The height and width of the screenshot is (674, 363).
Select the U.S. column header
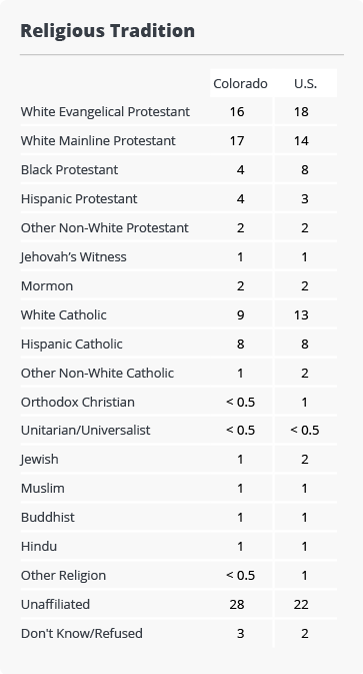point(305,83)
